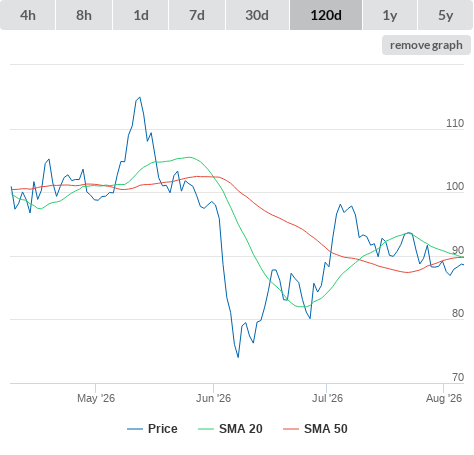This screenshot has height=455, width=474.
Task: Switch to the 8h time range
Action: point(84,15)
